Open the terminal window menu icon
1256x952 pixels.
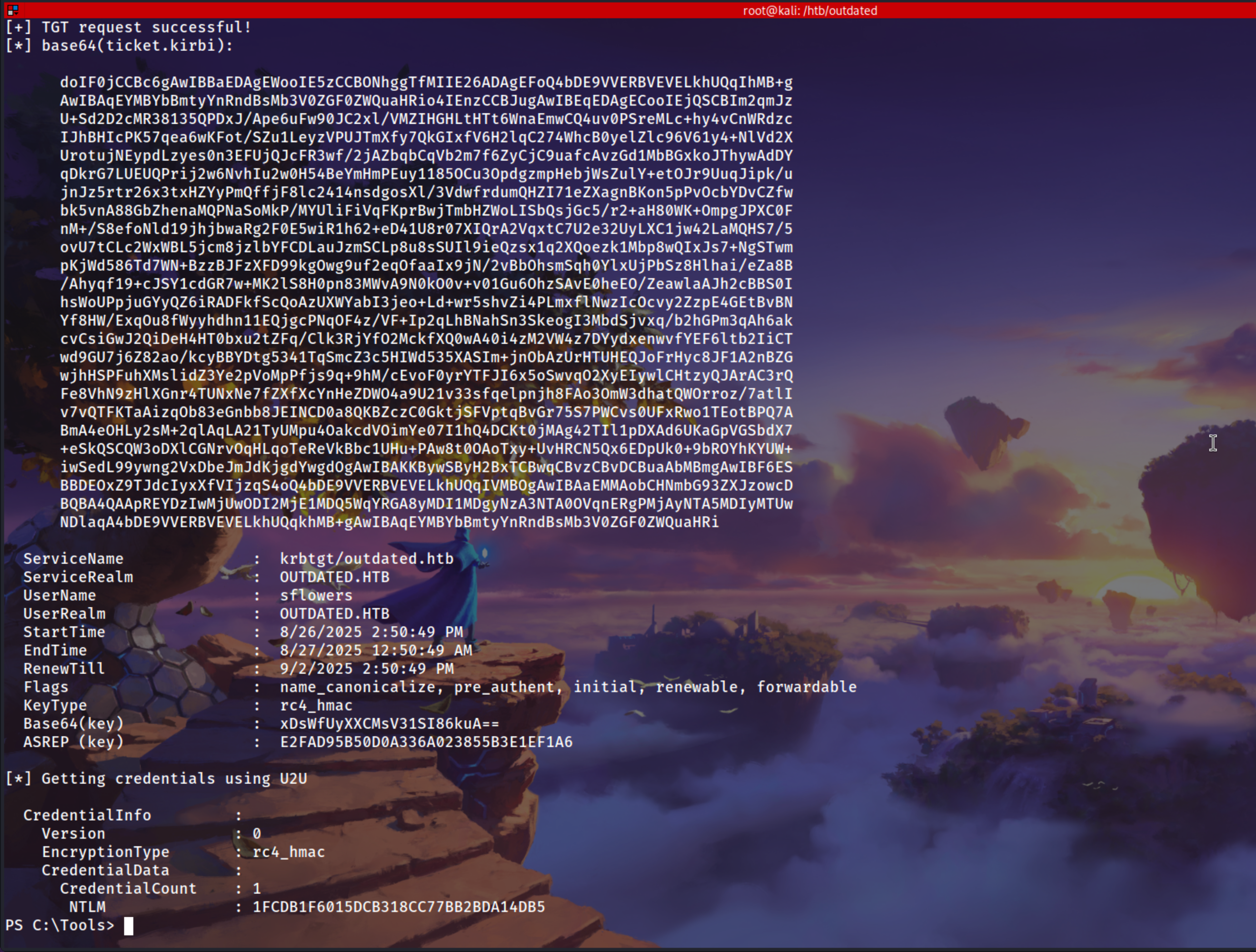tap(12, 10)
